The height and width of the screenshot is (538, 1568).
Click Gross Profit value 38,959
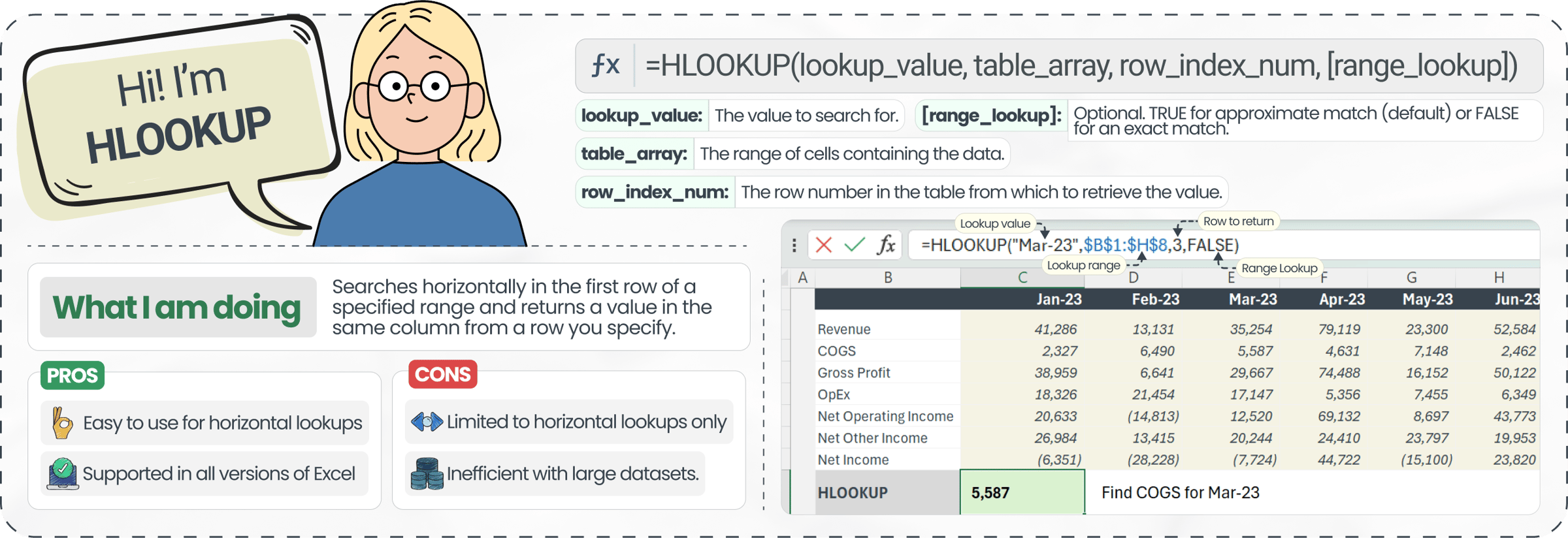(x=1055, y=372)
